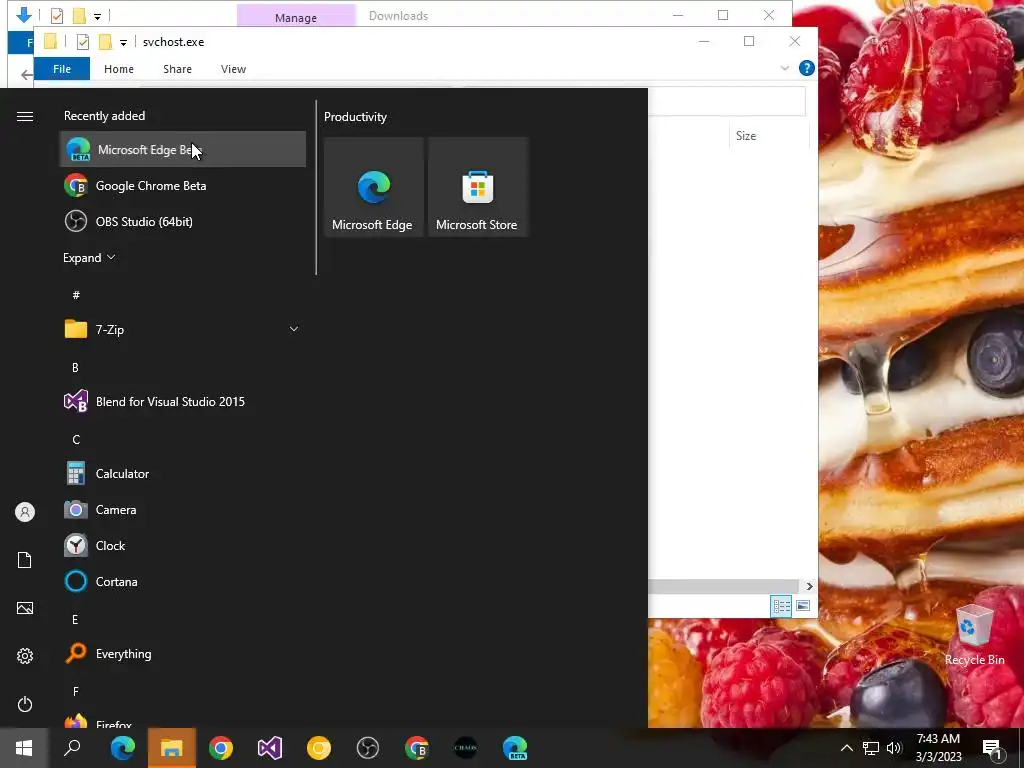Launch Blend for Visual Studio 2015
The width and height of the screenshot is (1024, 768).
point(183,402)
